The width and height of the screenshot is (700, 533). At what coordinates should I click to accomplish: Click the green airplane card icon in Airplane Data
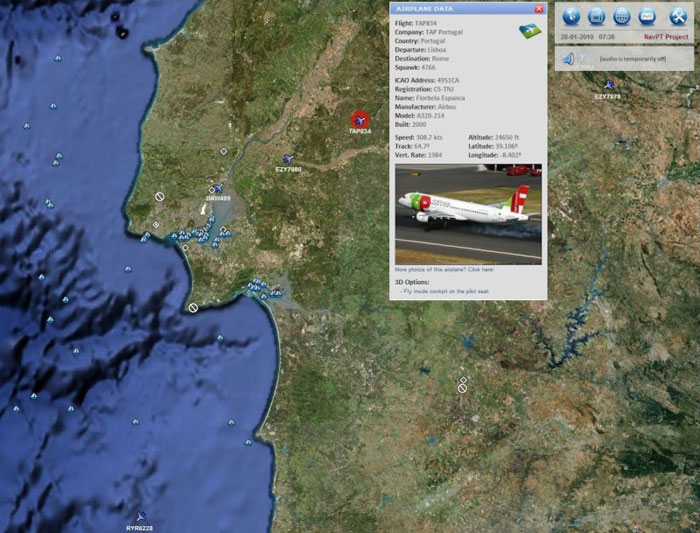(530, 31)
